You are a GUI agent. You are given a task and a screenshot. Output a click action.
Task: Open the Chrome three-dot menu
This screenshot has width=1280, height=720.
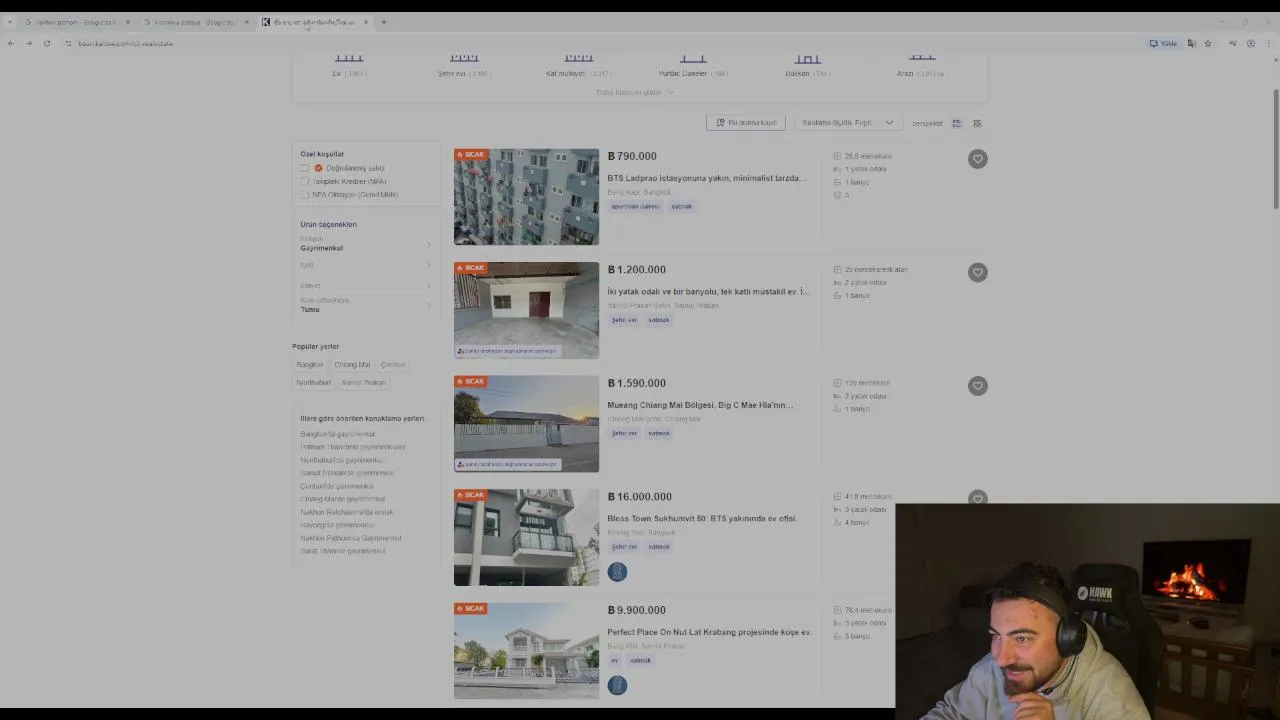(1267, 43)
